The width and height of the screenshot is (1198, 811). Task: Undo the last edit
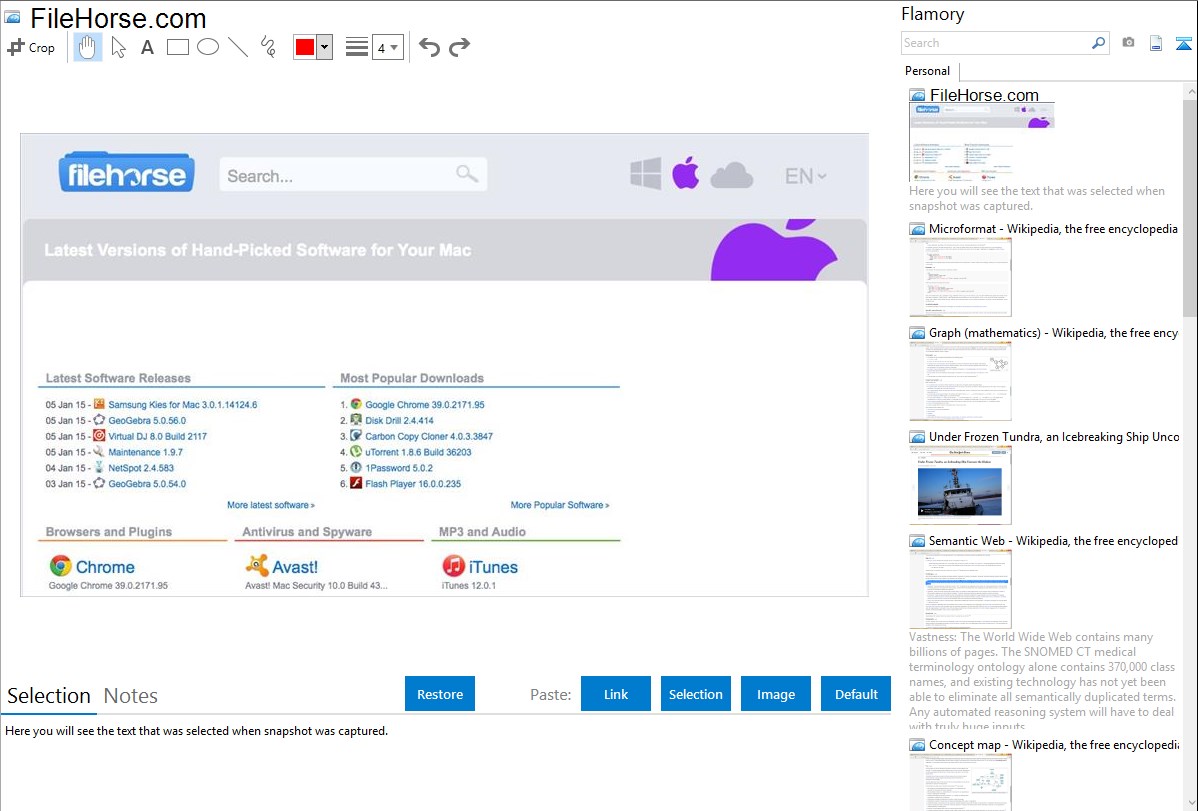tap(429, 47)
